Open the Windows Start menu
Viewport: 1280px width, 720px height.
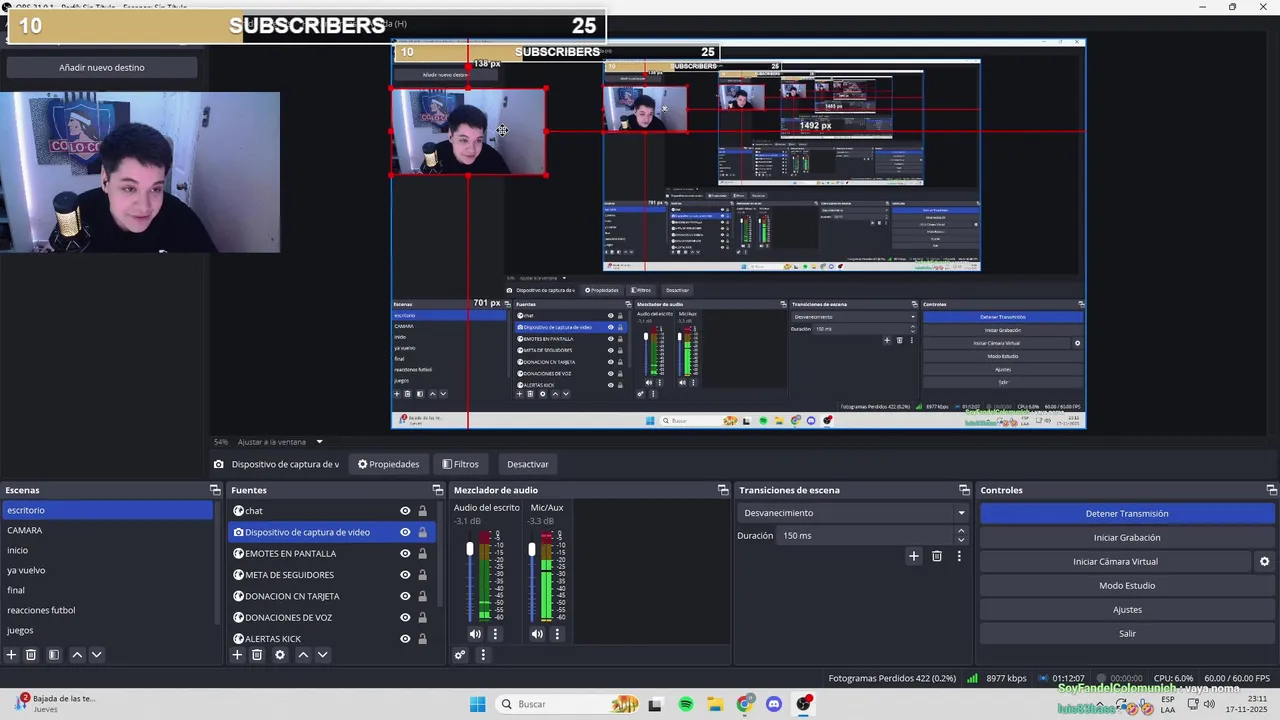(477, 704)
